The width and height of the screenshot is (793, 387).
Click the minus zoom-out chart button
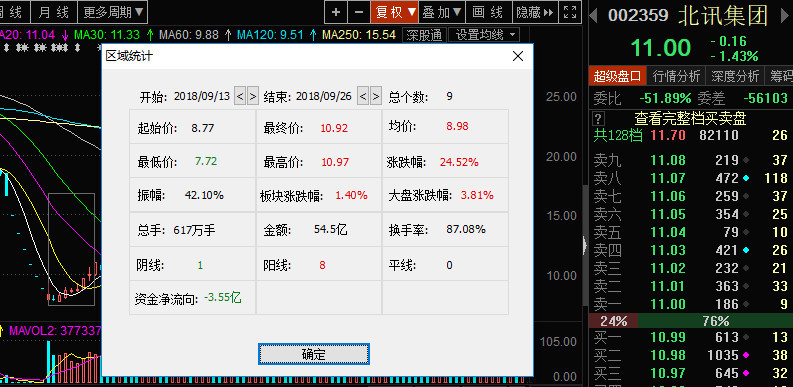coord(359,12)
